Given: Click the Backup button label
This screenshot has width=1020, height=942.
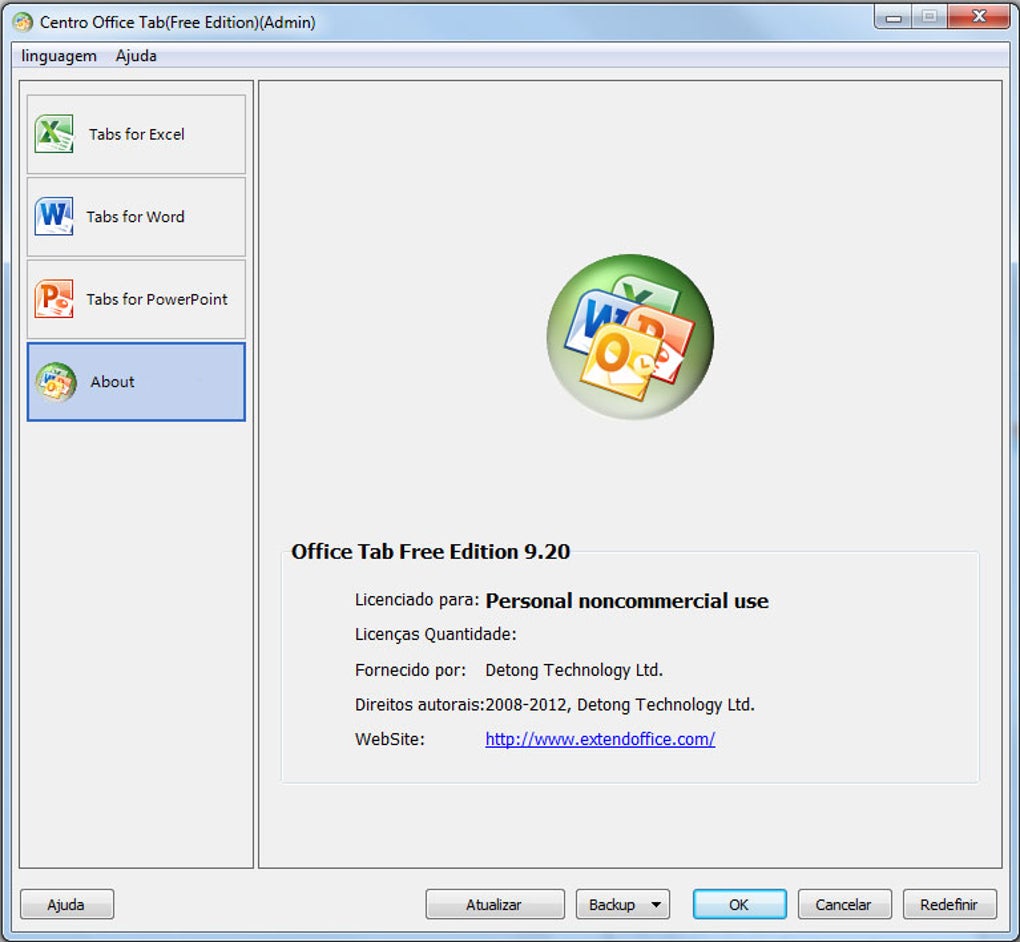Looking at the screenshot, I should [x=611, y=904].
